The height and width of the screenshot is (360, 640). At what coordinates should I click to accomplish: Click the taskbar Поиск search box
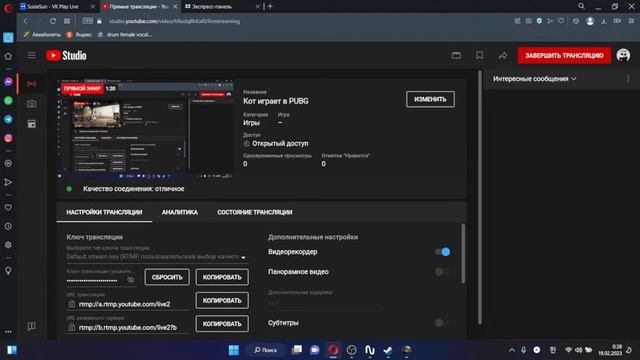[x=266, y=350]
